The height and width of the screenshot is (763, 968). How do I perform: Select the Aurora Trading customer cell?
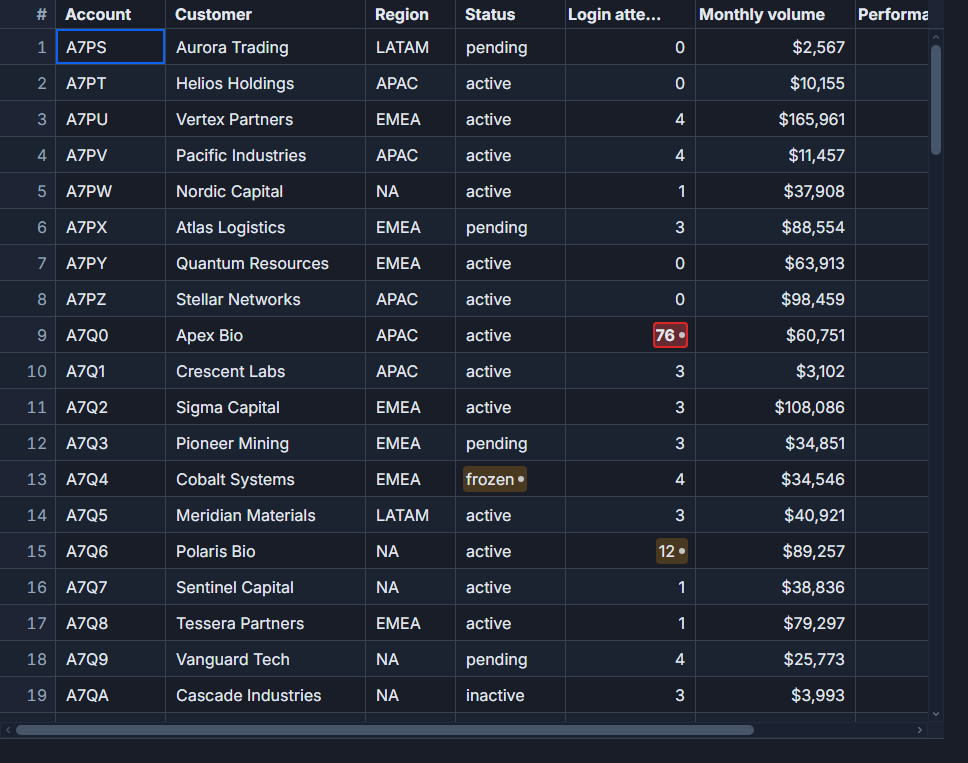click(x=265, y=47)
